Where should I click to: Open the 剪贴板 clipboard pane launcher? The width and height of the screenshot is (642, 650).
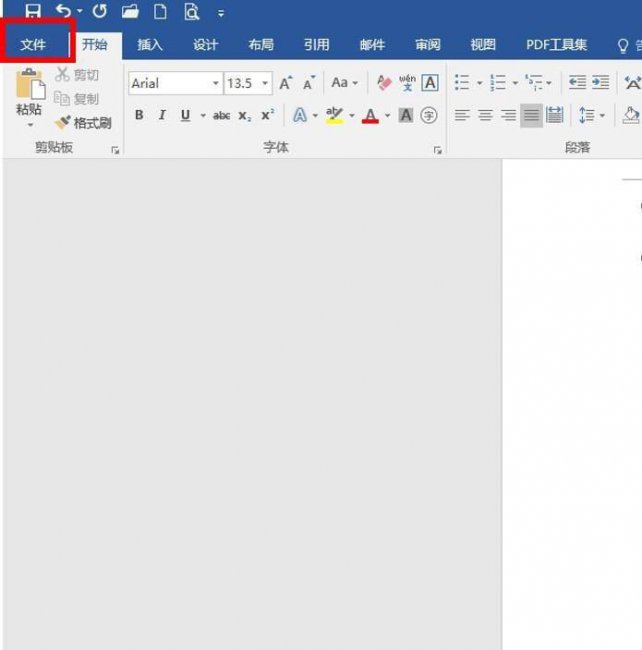[x=115, y=150]
